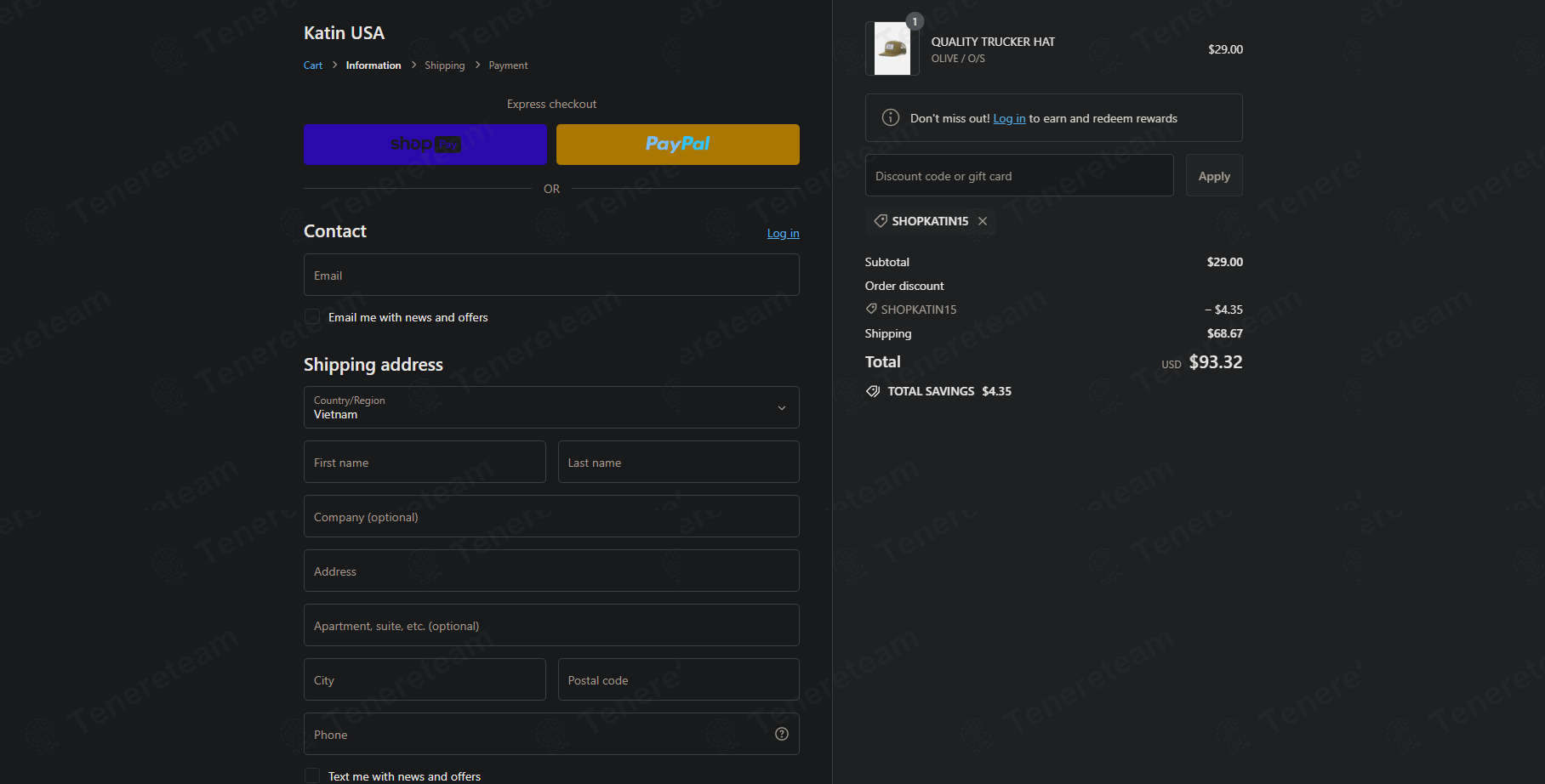Viewport: 1545px width, 784px height.
Task: Select the Shipping breadcrumb step
Action: 445,65
